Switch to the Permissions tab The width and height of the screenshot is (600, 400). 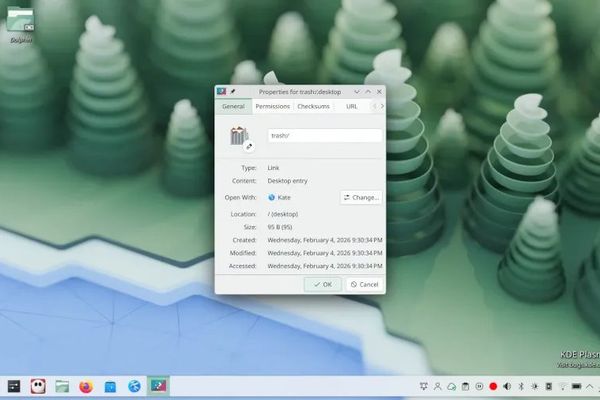point(272,106)
